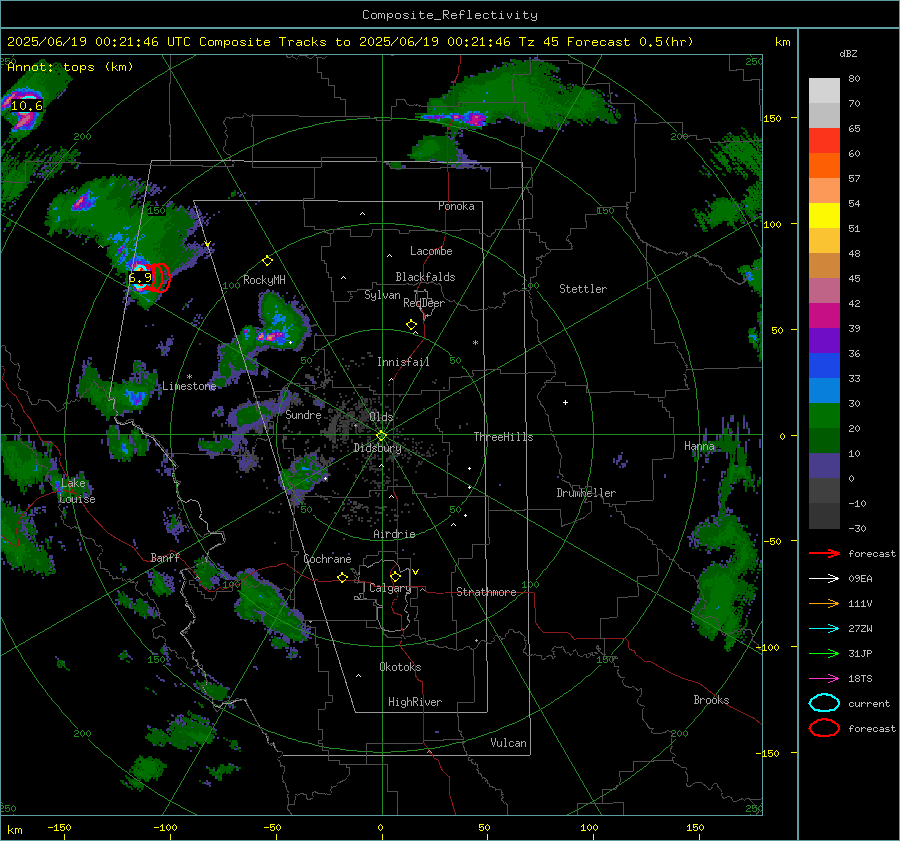Click the 100 tick on right axis
Screen dimensions: 900x841
point(772,224)
